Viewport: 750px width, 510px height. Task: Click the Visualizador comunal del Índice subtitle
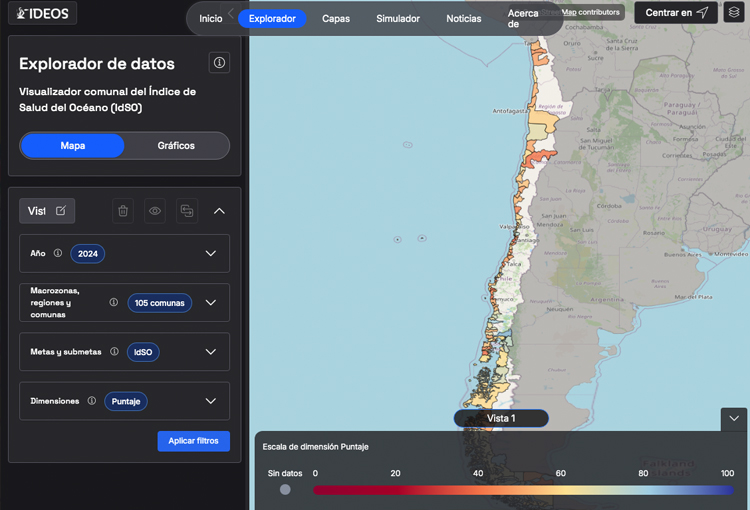coord(108,100)
